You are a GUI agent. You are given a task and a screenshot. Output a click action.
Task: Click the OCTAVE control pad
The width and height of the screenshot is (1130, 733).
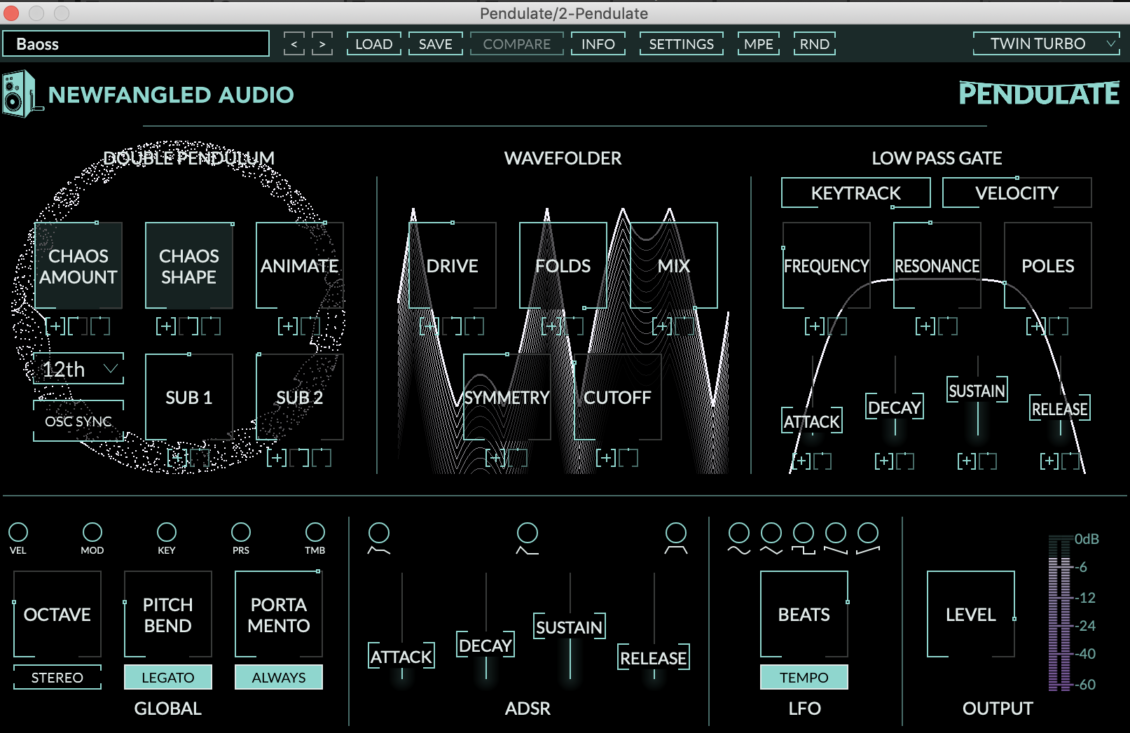57,614
